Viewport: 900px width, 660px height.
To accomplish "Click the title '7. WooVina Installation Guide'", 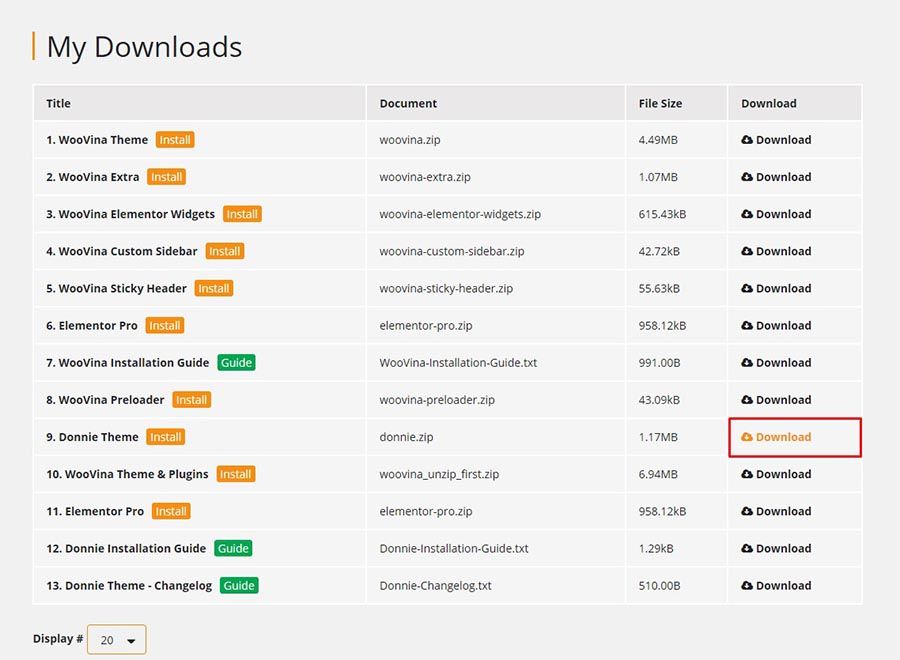I will click(128, 363).
